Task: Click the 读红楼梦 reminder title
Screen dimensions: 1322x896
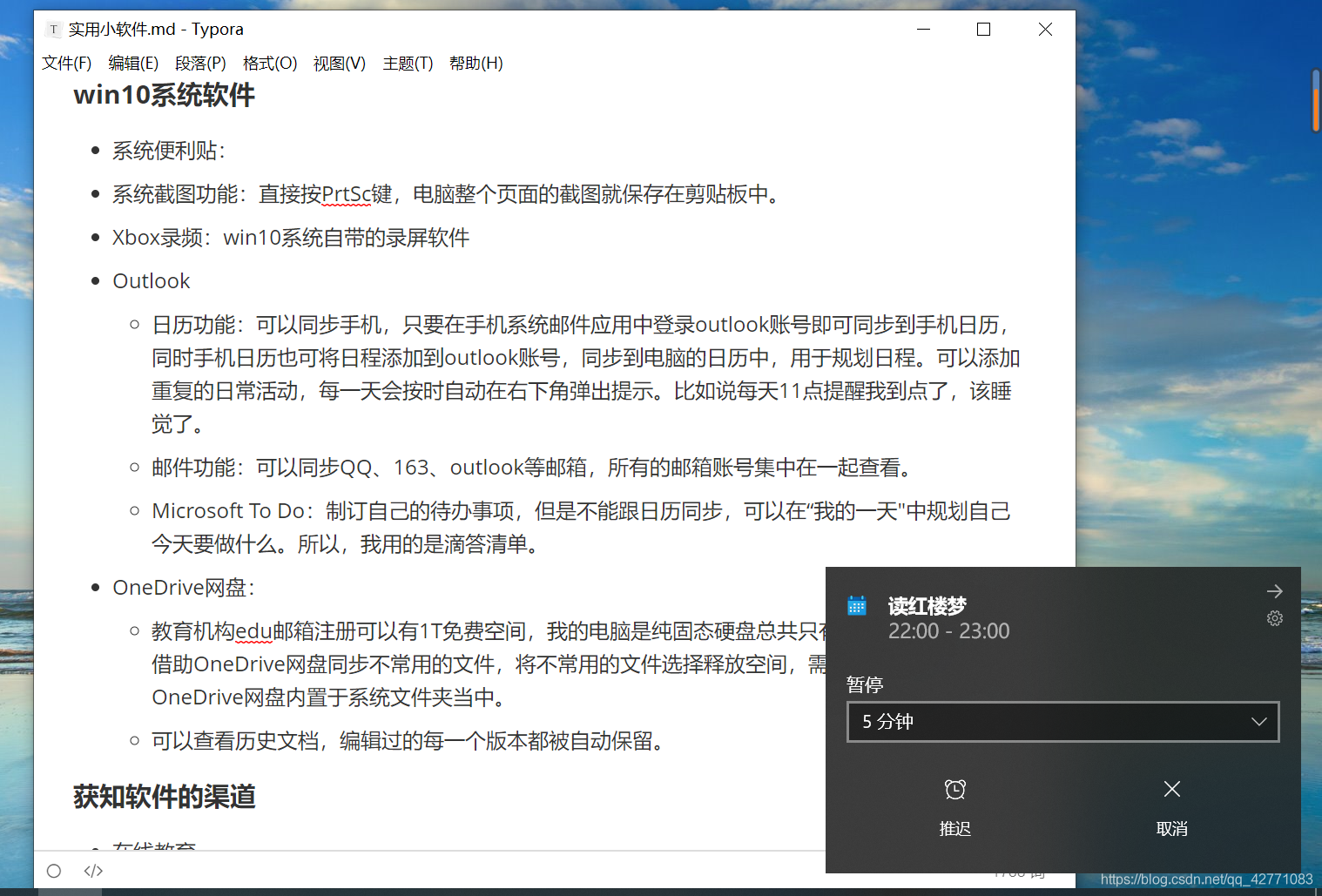Action: pos(927,606)
